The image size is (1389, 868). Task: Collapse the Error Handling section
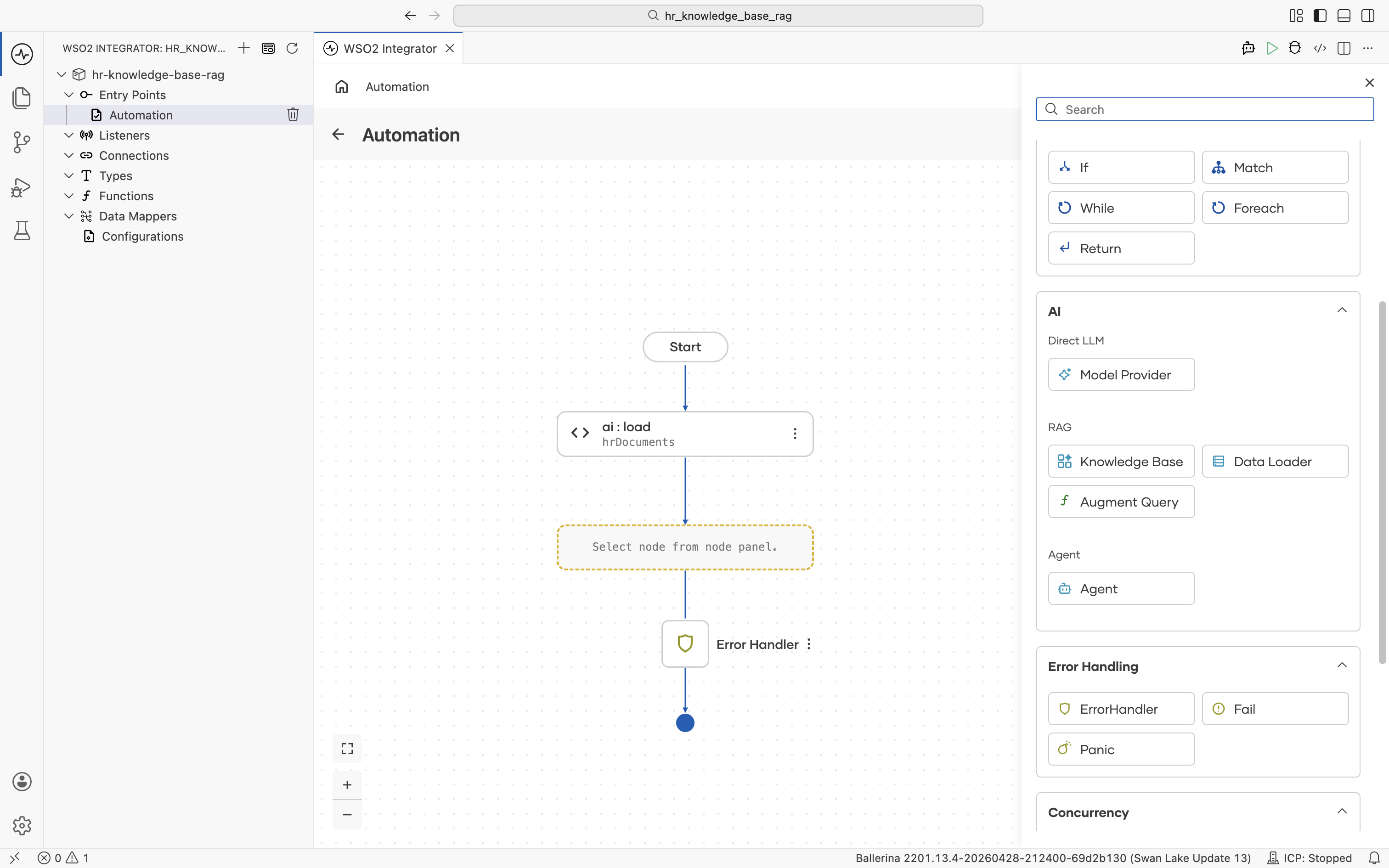[1342, 665]
